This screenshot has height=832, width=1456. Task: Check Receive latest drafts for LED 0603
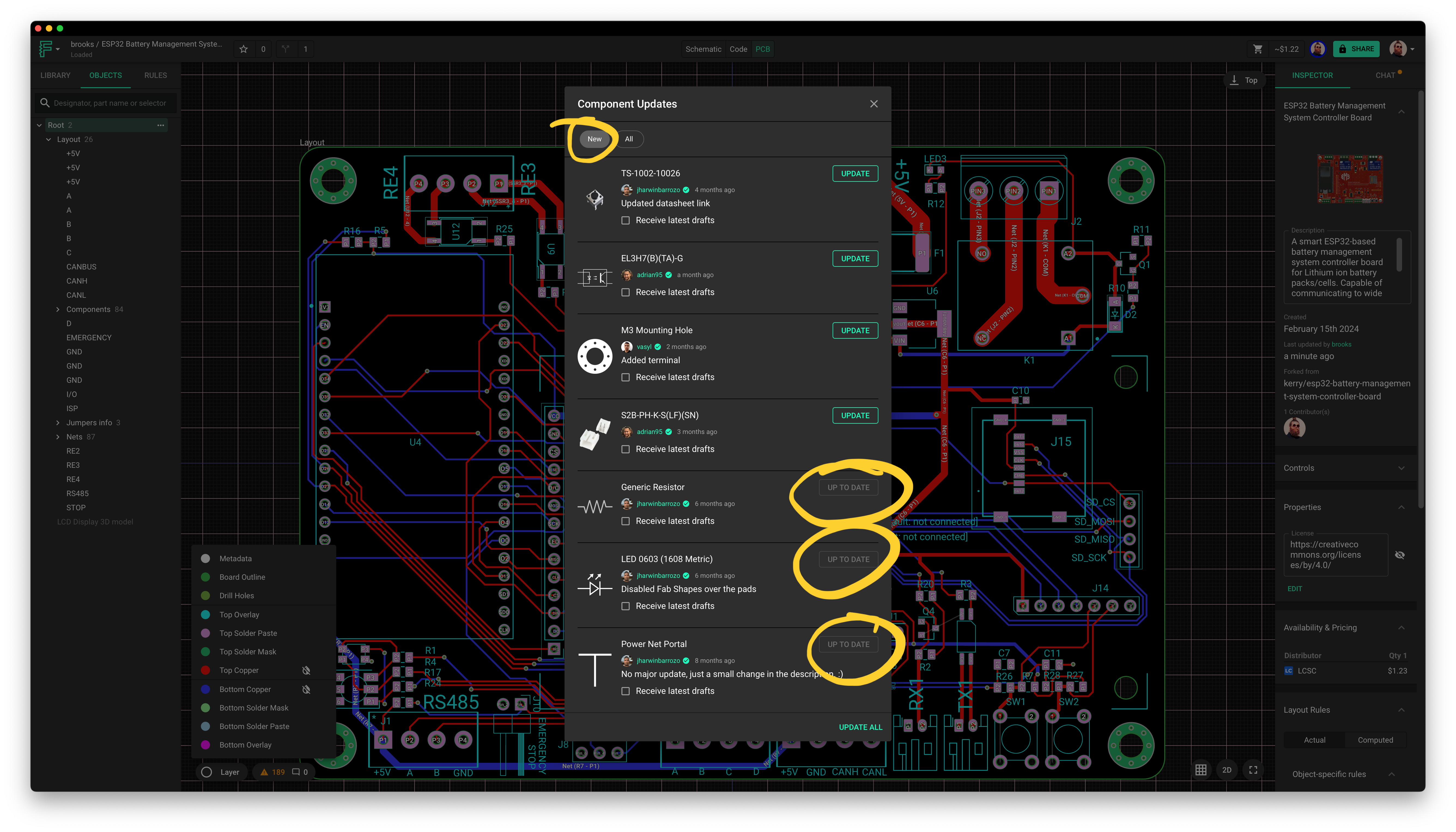tap(626, 606)
